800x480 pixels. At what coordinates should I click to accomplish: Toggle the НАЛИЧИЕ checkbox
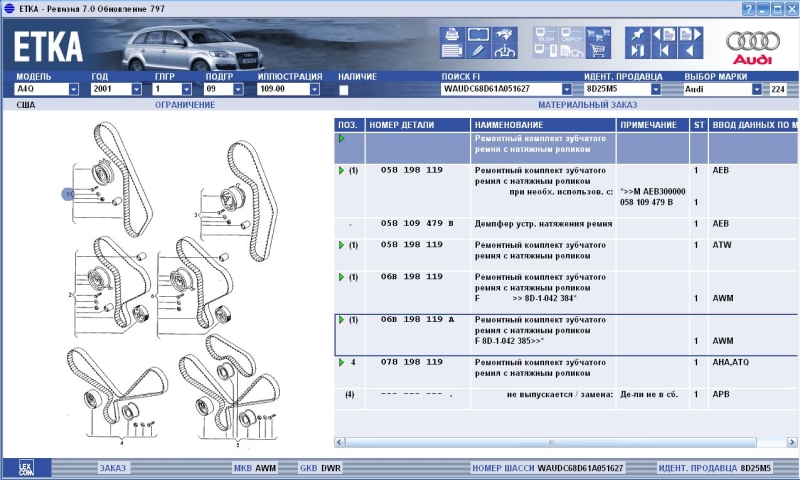click(344, 90)
